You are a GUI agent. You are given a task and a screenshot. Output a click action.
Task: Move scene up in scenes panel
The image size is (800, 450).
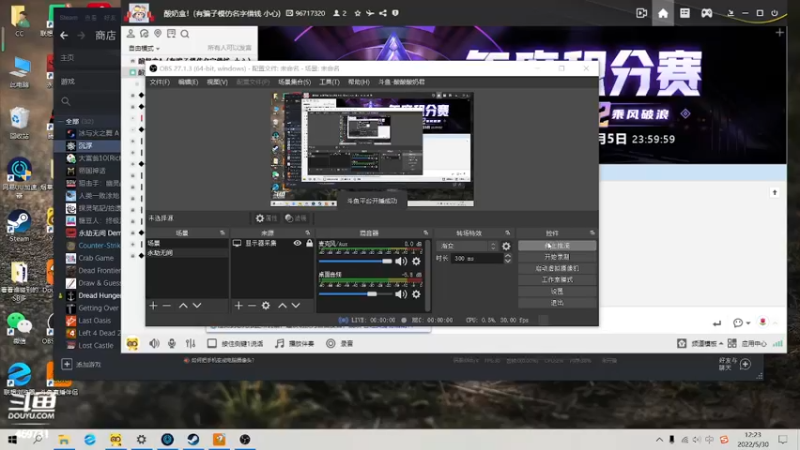(x=183, y=306)
